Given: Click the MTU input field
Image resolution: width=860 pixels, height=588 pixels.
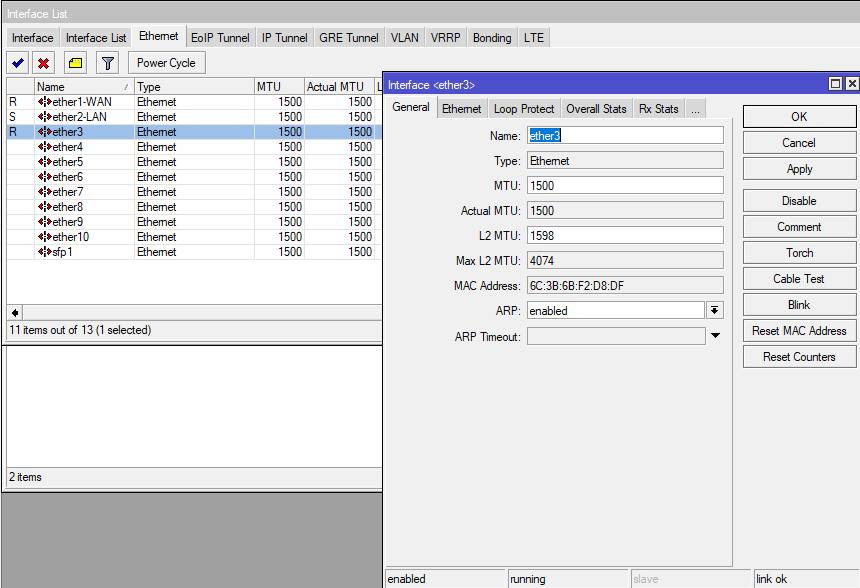Looking at the screenshot, I should coord(625,185).
